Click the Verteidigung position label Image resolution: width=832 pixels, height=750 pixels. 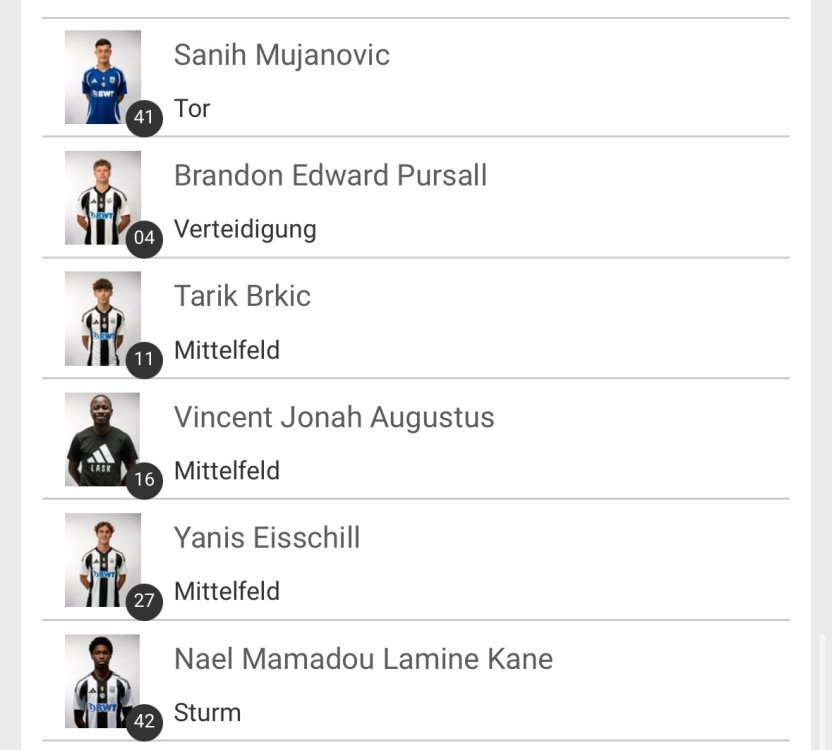tap(245, 229)
